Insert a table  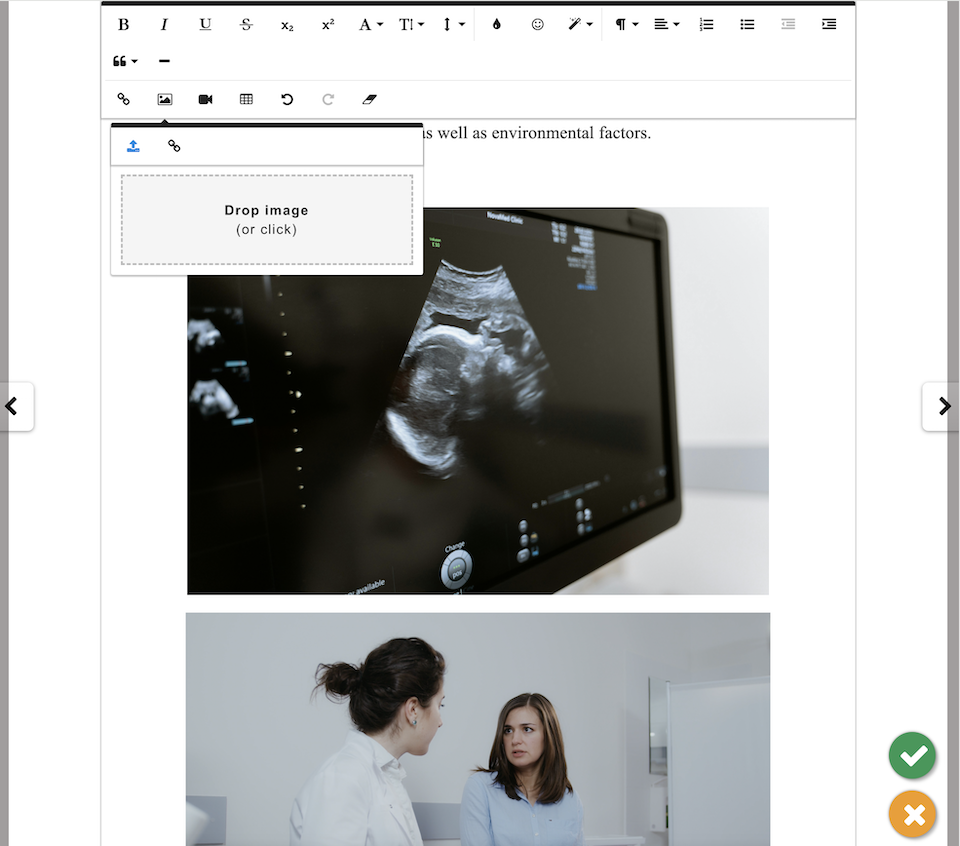[x=246, y=99]
